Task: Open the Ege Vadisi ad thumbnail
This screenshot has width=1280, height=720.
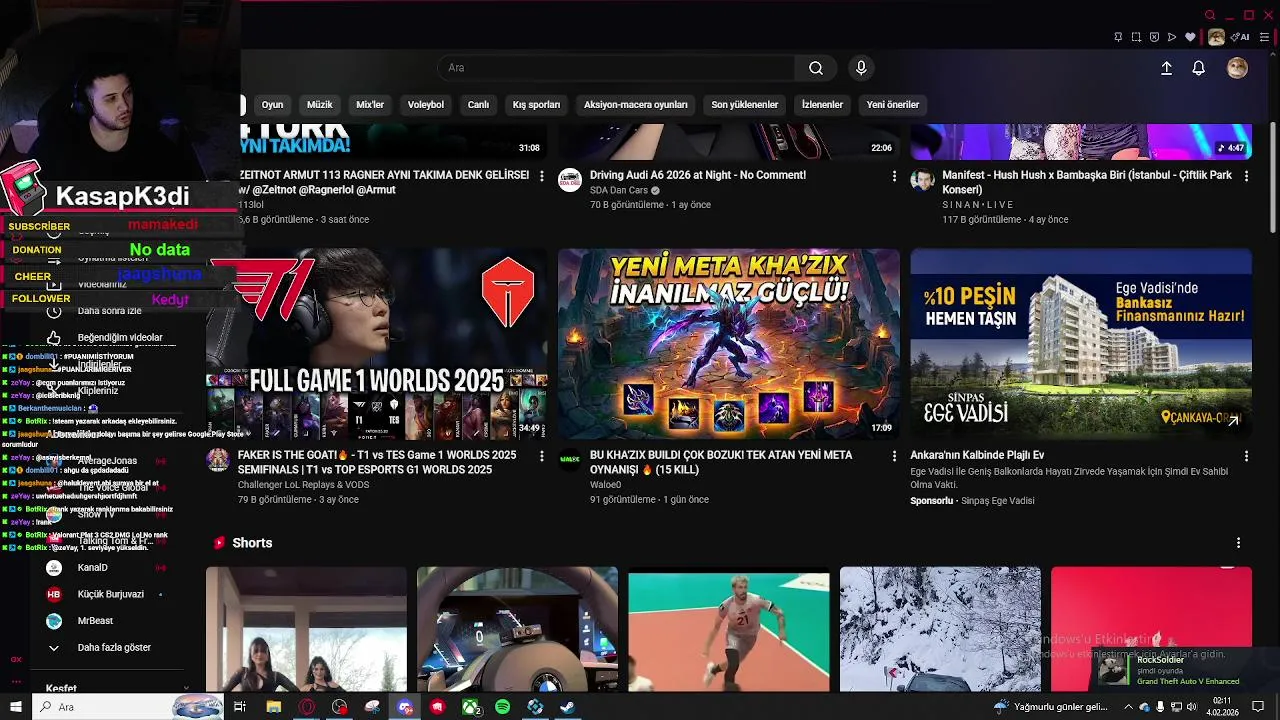Action: [1081, 344]
